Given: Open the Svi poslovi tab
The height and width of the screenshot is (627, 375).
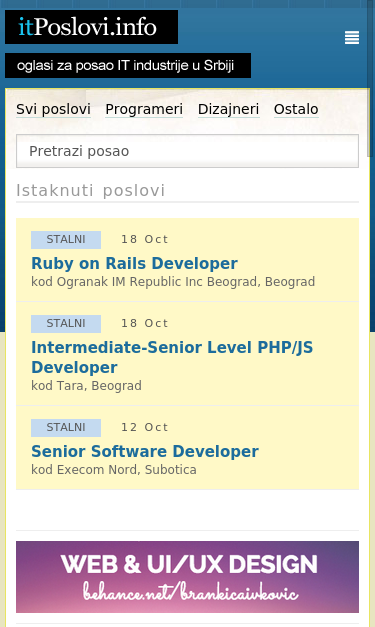Looking at the screenshot, I should 54,109.
